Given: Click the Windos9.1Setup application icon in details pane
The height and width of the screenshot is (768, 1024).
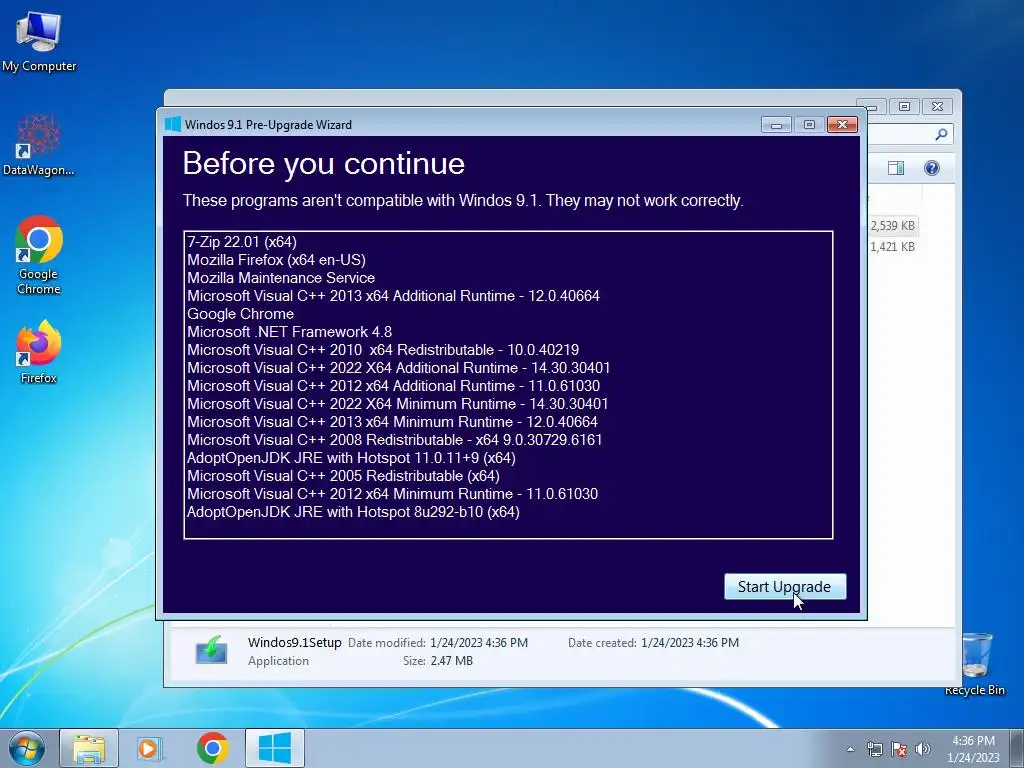Looking at the screenshot, I should [211, 650].
